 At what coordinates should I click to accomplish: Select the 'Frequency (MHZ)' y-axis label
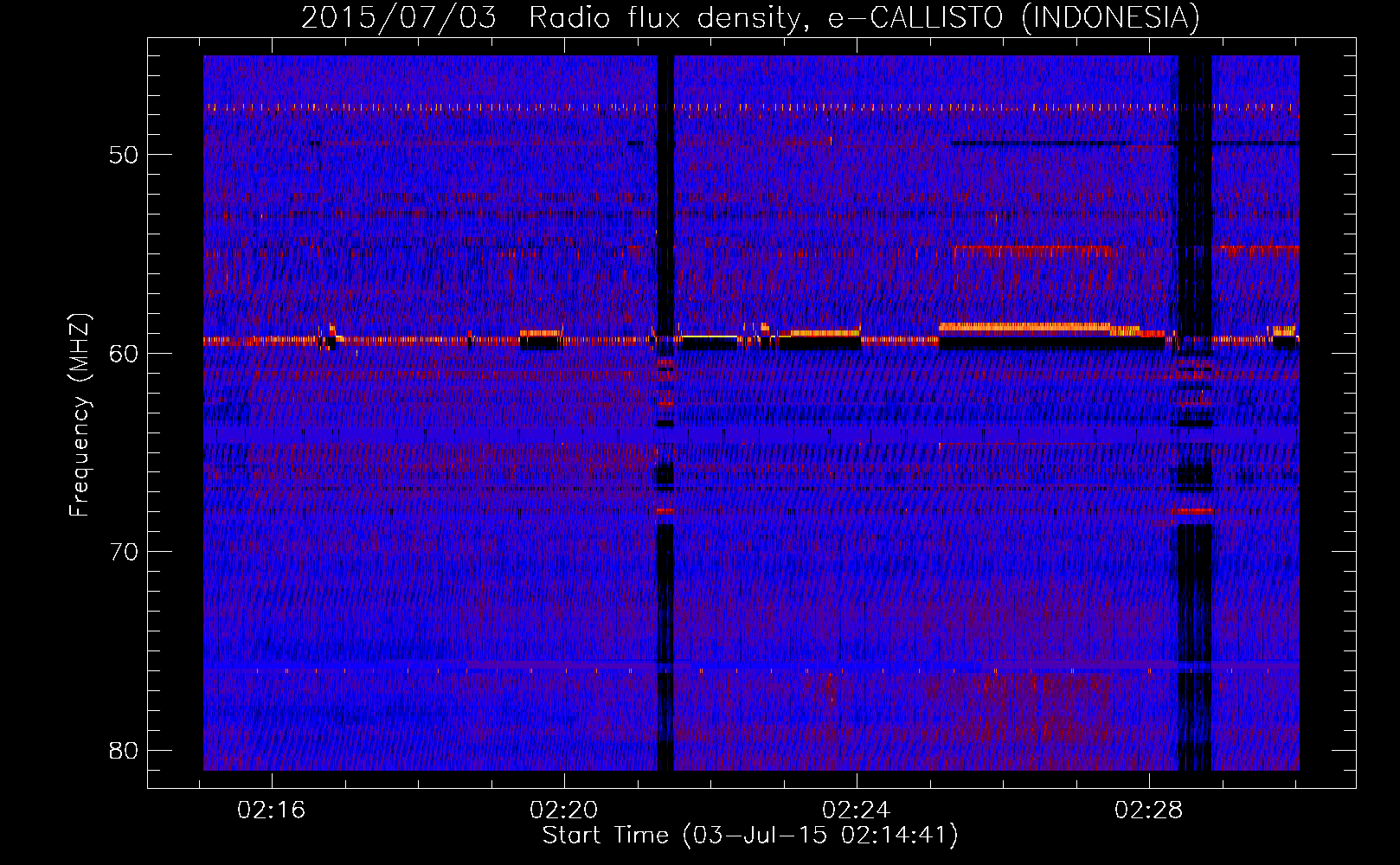click(80, 415)
